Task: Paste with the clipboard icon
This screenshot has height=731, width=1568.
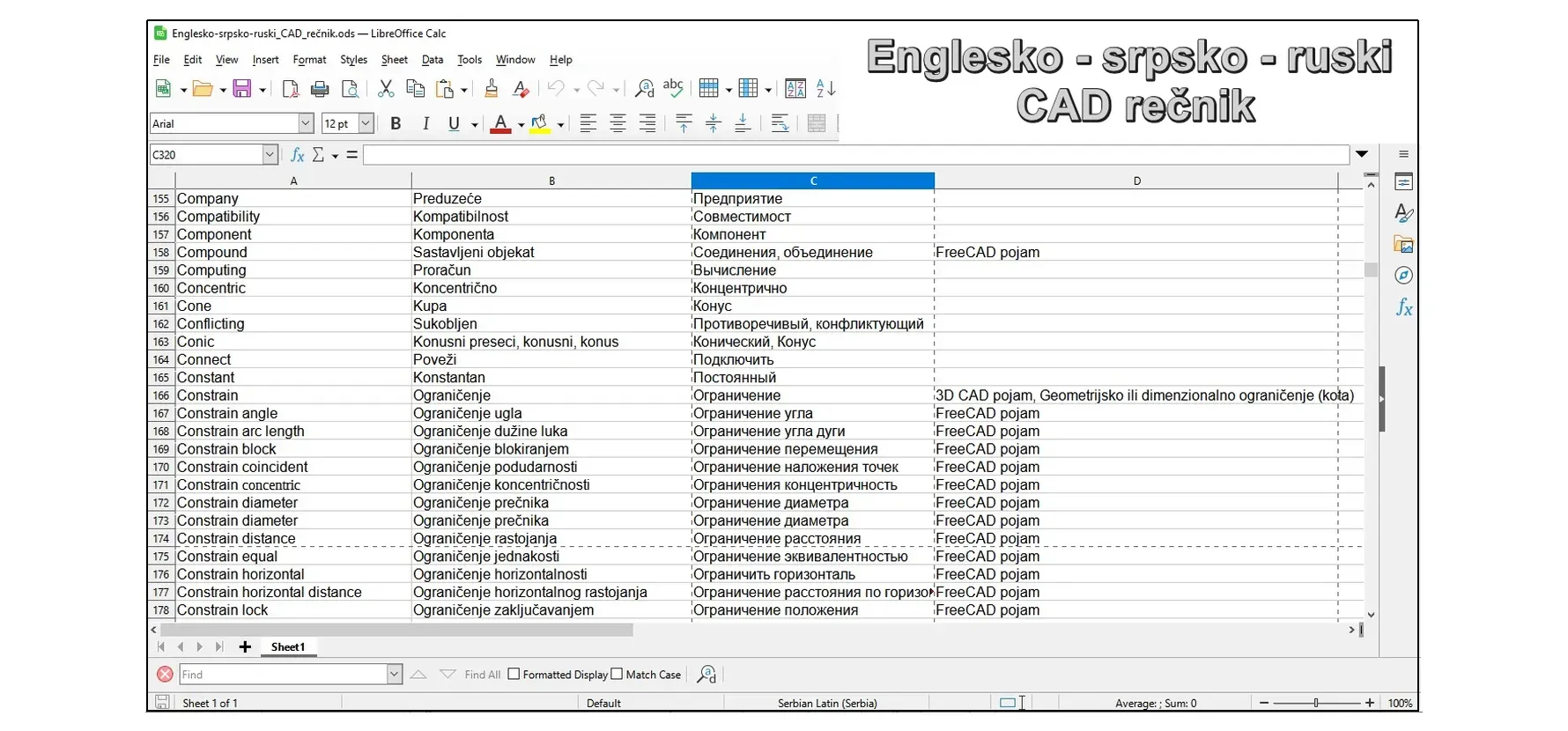Action: [x=446, y=89]
